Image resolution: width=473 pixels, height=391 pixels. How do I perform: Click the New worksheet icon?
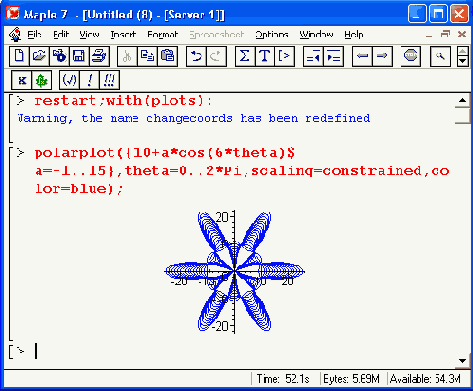[19, 56]
